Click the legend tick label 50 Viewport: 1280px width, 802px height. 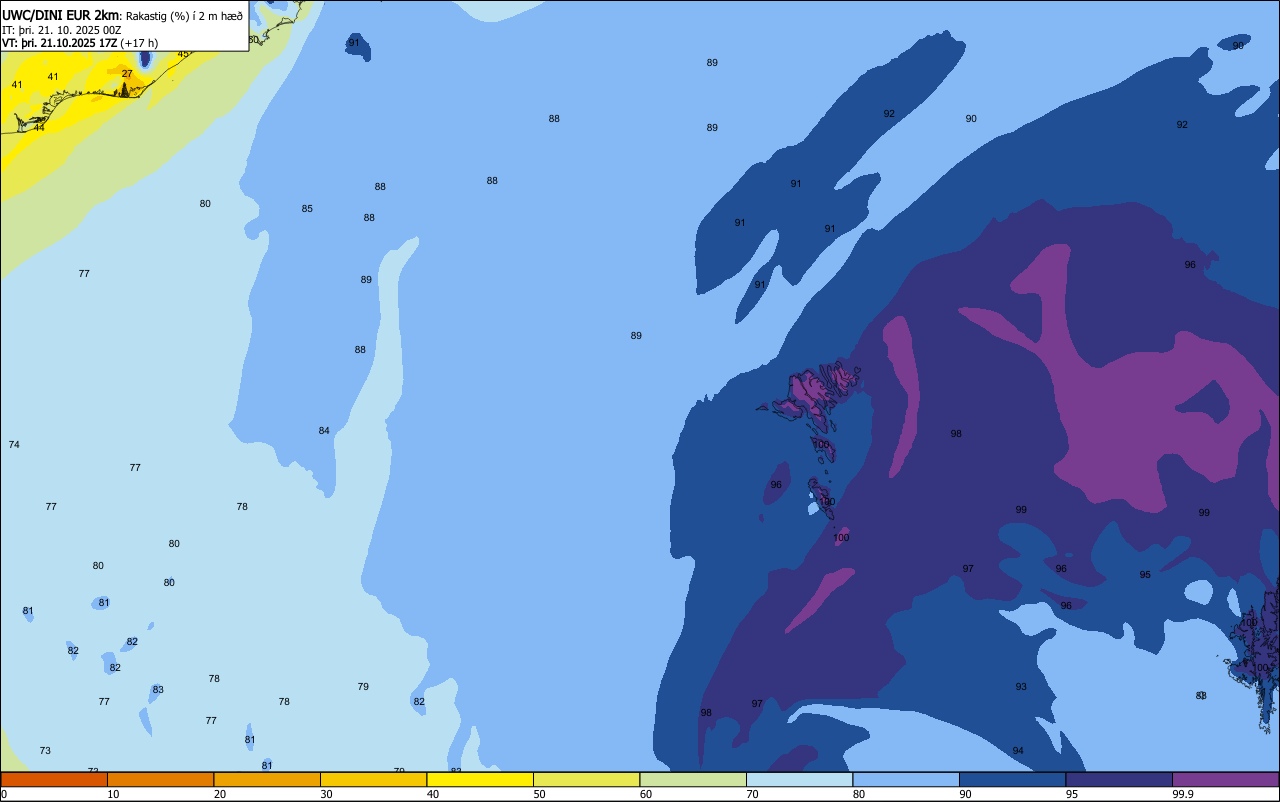[539, 794]
